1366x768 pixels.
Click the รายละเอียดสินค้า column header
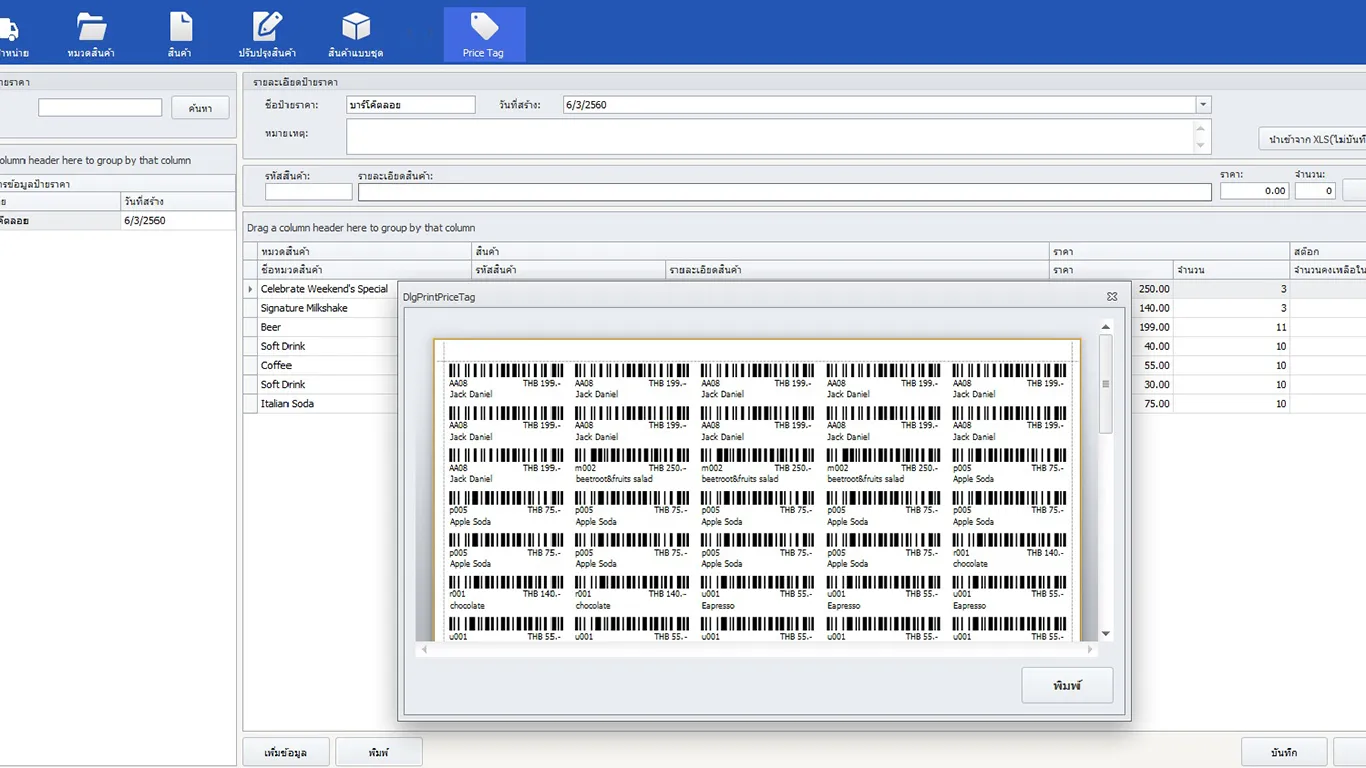(857, 270)
